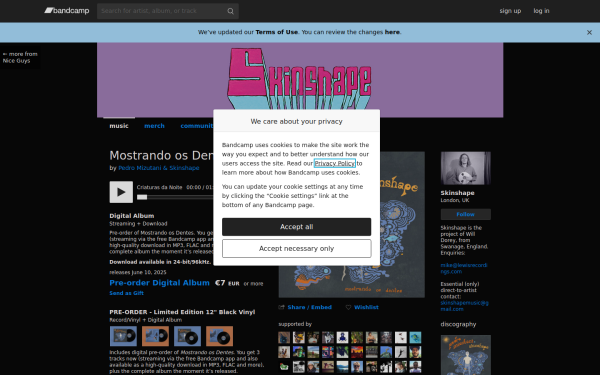Screen dimensions: 600x375
Task: Open fourth vinyl product thumbnail
Action: 219,336
